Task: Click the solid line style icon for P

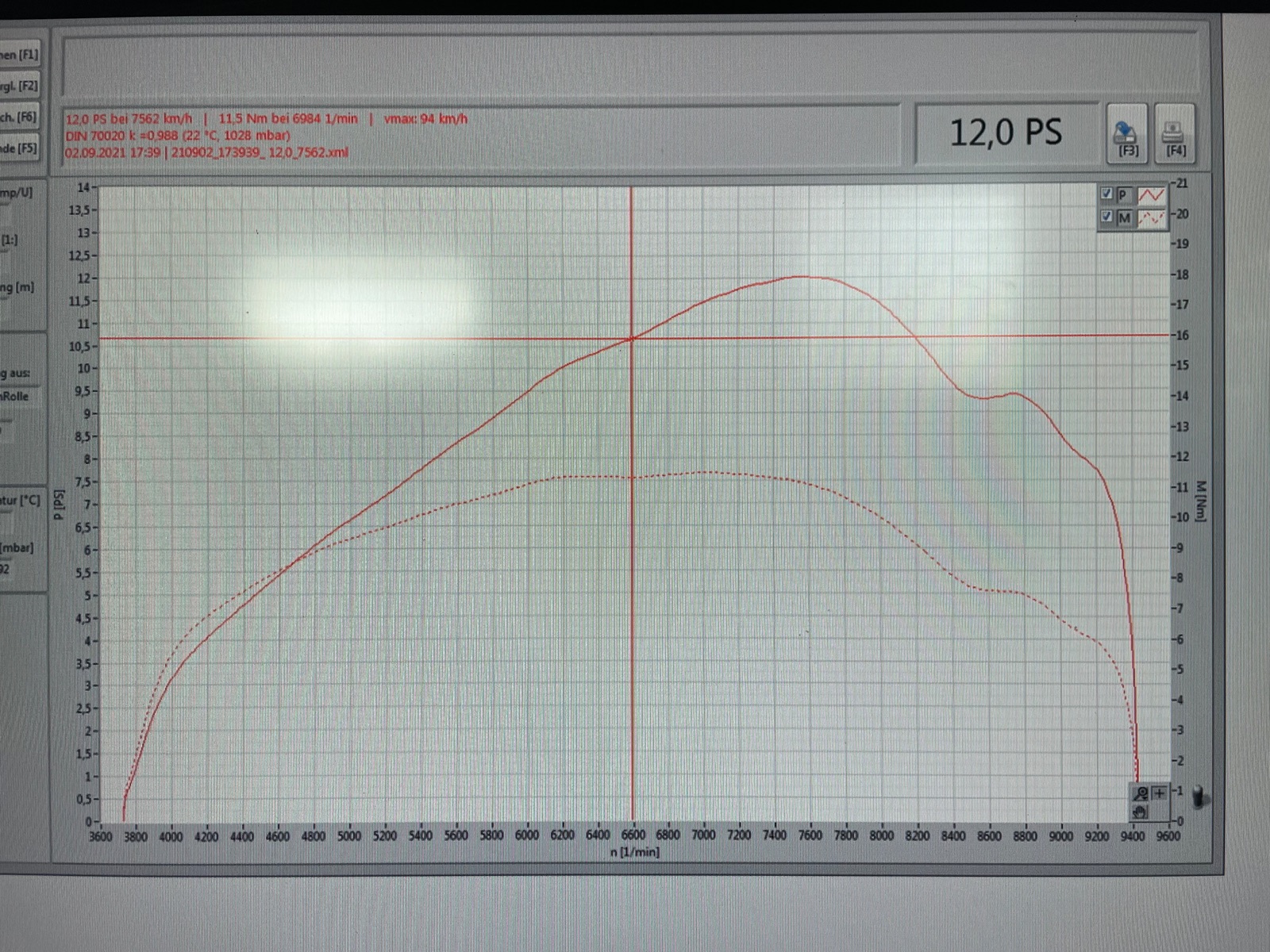Action: 1151,195
